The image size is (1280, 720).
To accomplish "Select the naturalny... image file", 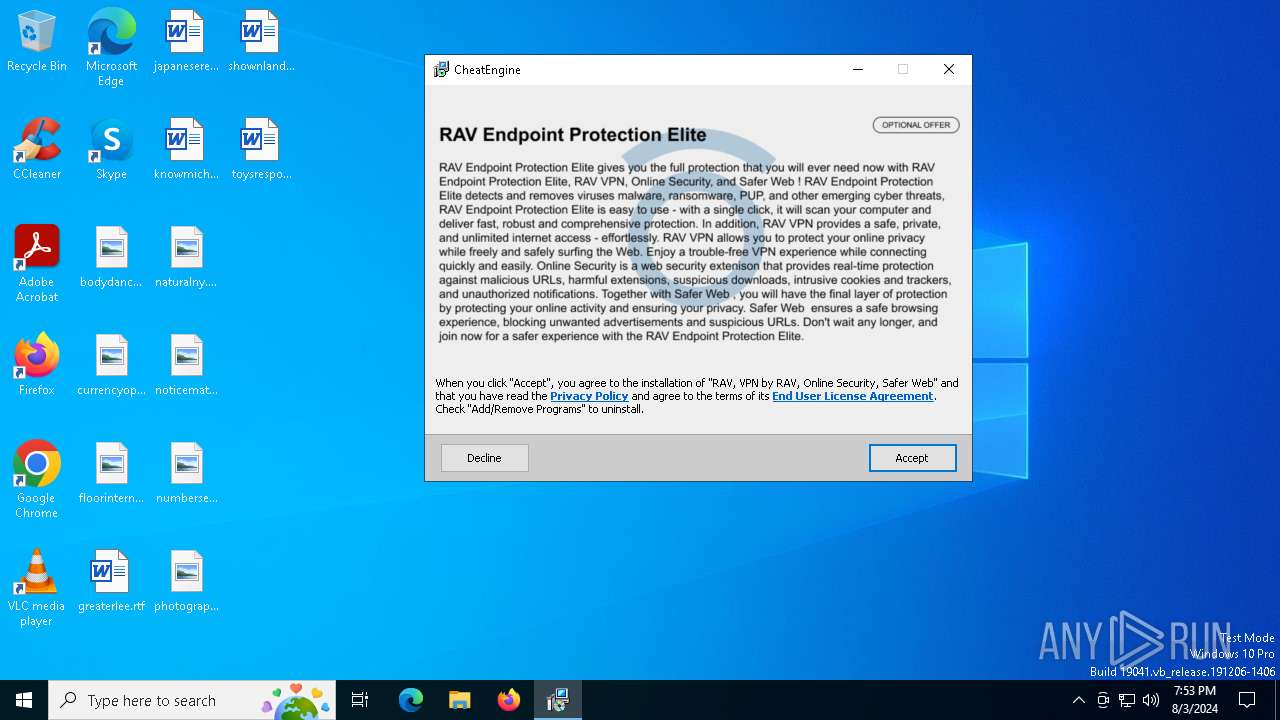I will (x=186, y=258).
